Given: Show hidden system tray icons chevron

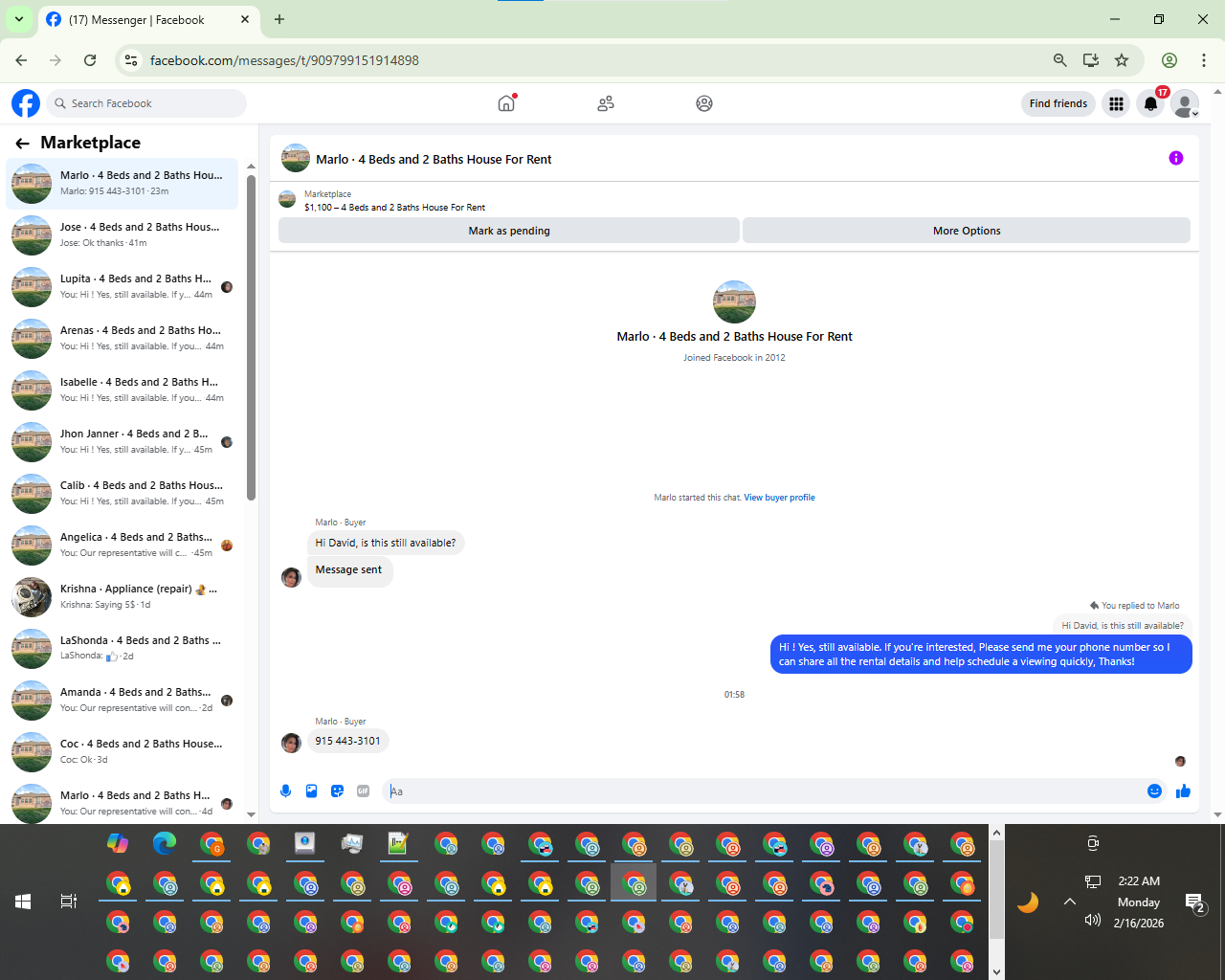Looking at the screenshot, I should point(1070,902).
